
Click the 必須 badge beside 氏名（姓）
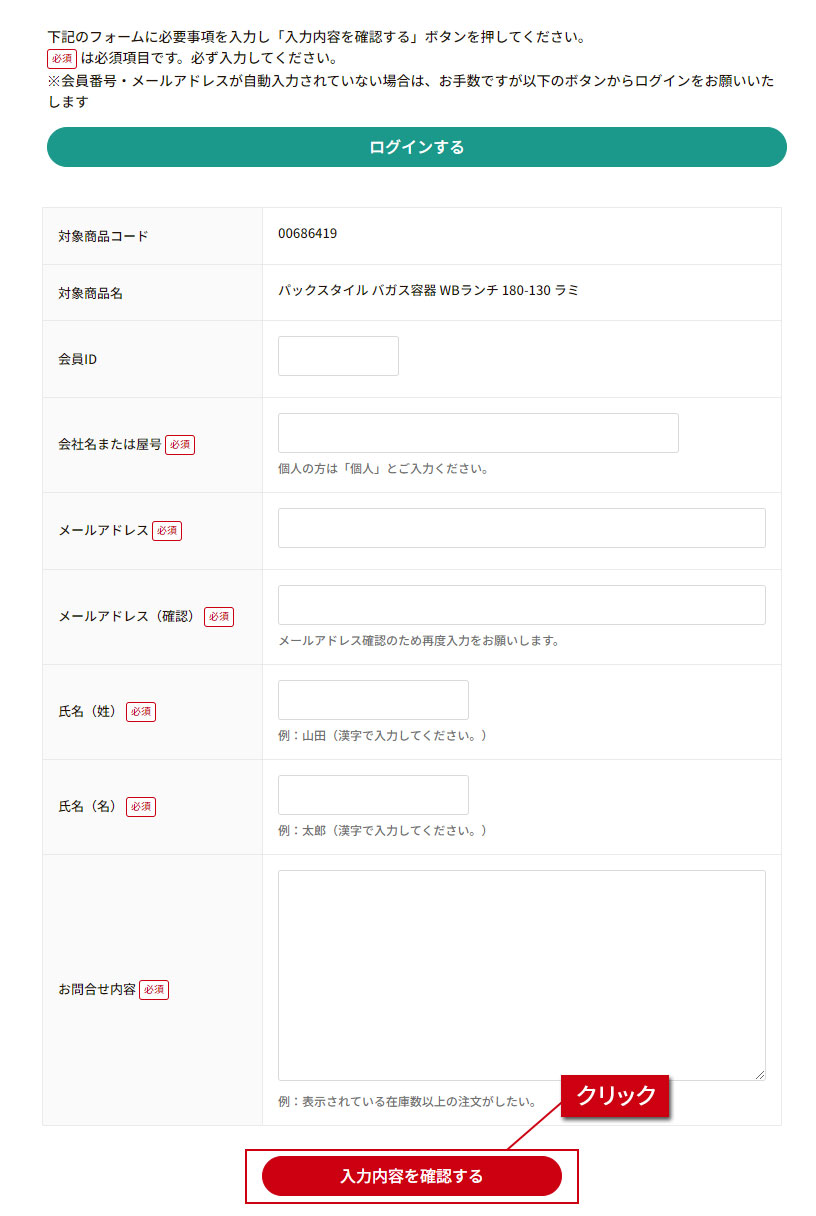[x=140, y=712]
